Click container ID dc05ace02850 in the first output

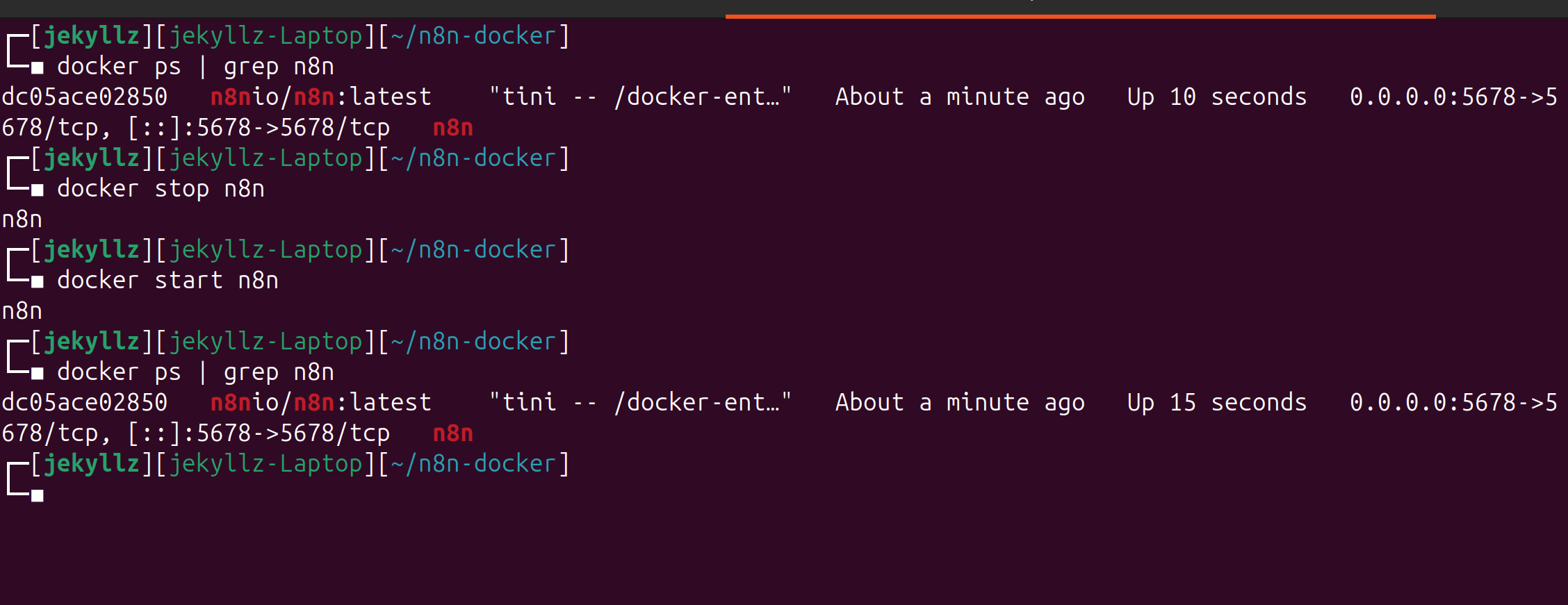[x=85, y=97]
